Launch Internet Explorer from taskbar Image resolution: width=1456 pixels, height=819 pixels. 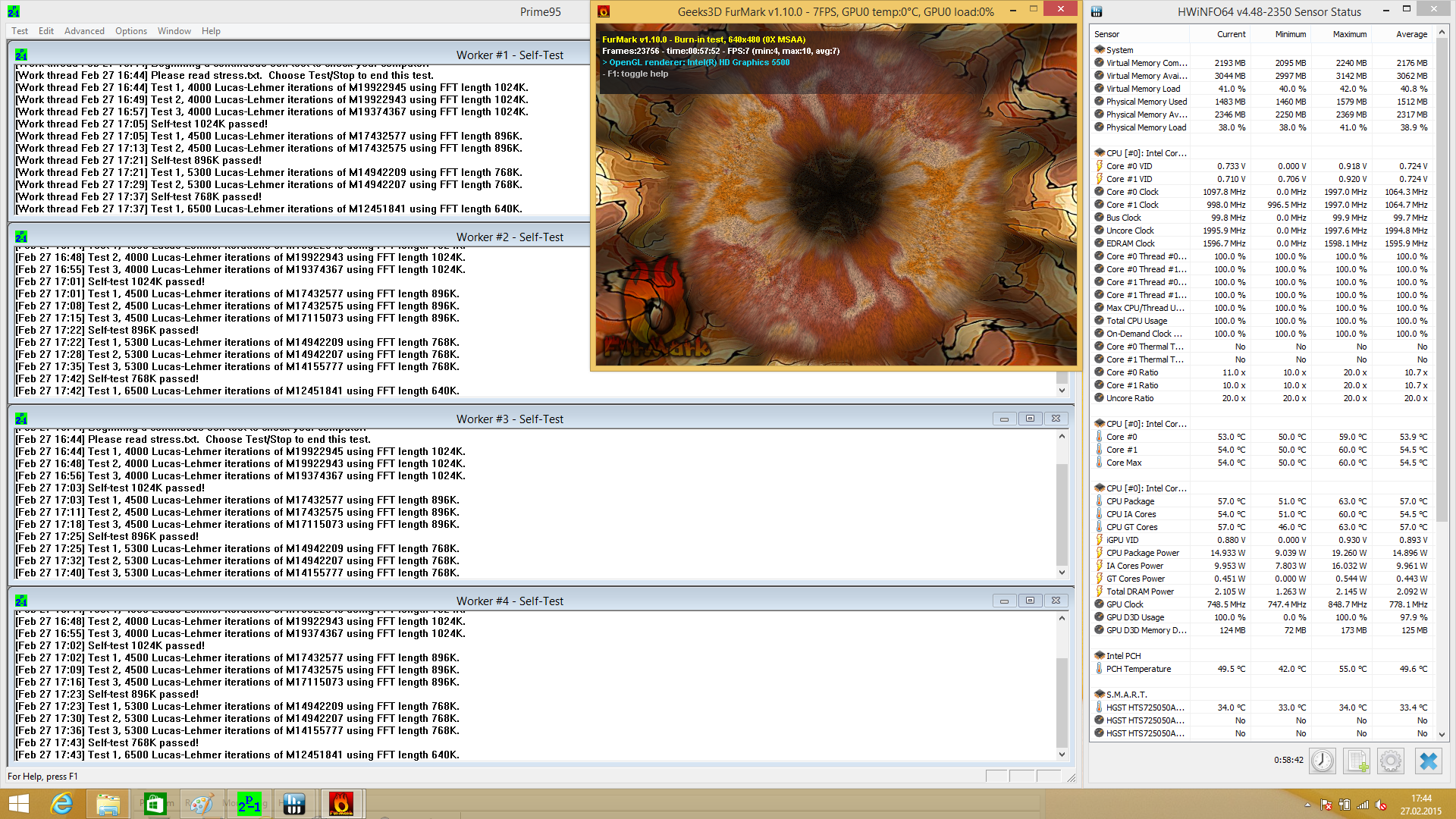(61, 804)
